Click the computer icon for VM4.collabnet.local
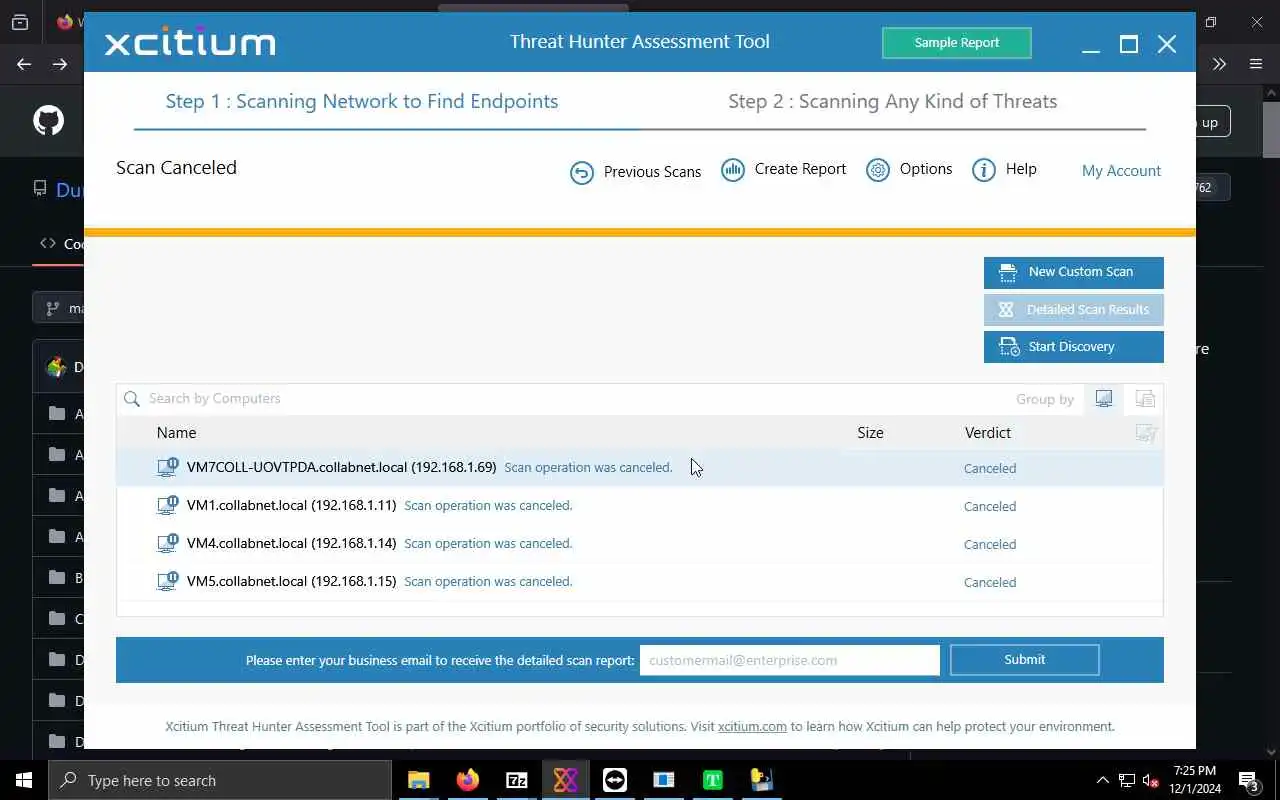The width and height of the screenshot is (1280, 800). 168,543
